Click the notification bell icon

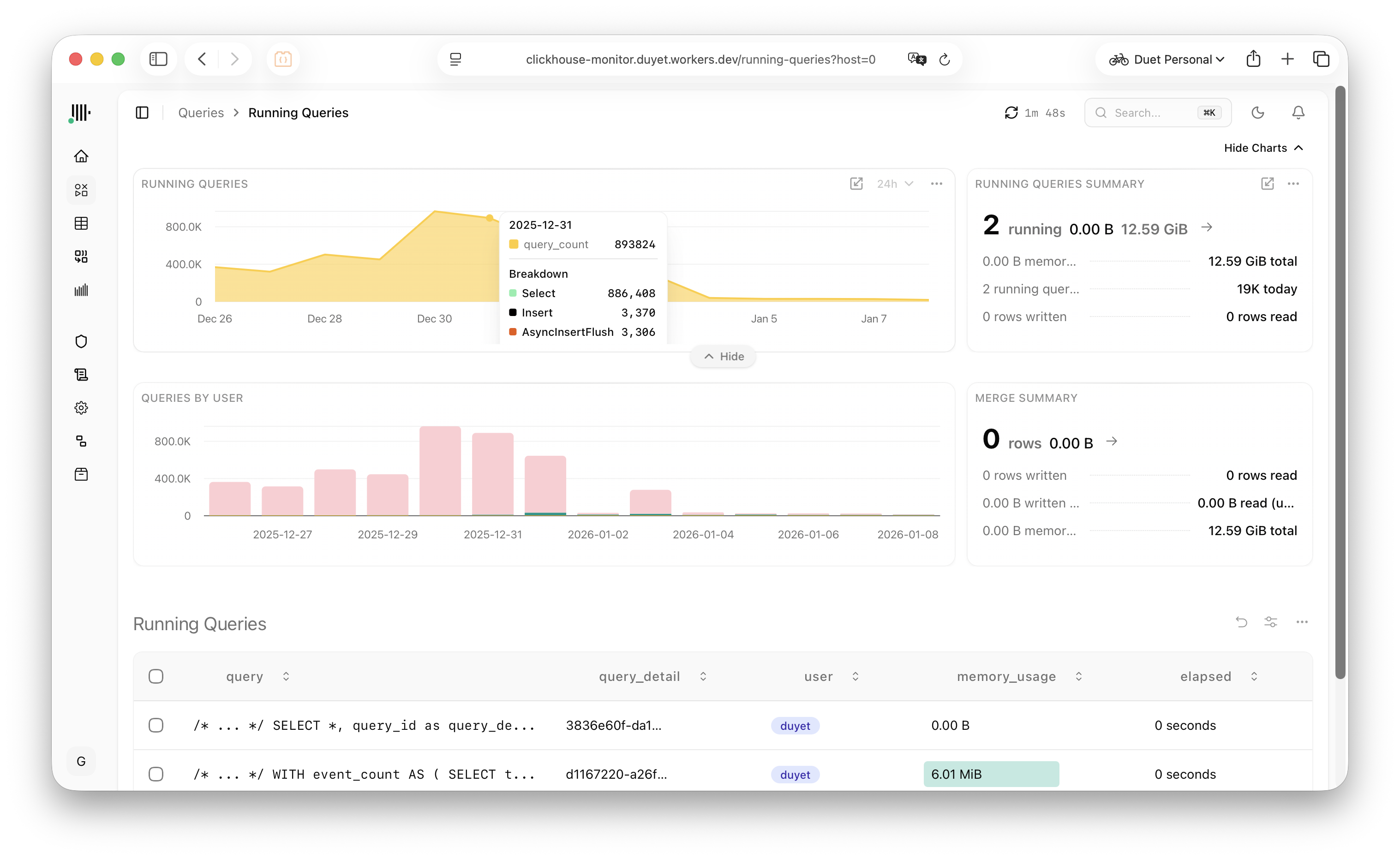click(1298, 113)
